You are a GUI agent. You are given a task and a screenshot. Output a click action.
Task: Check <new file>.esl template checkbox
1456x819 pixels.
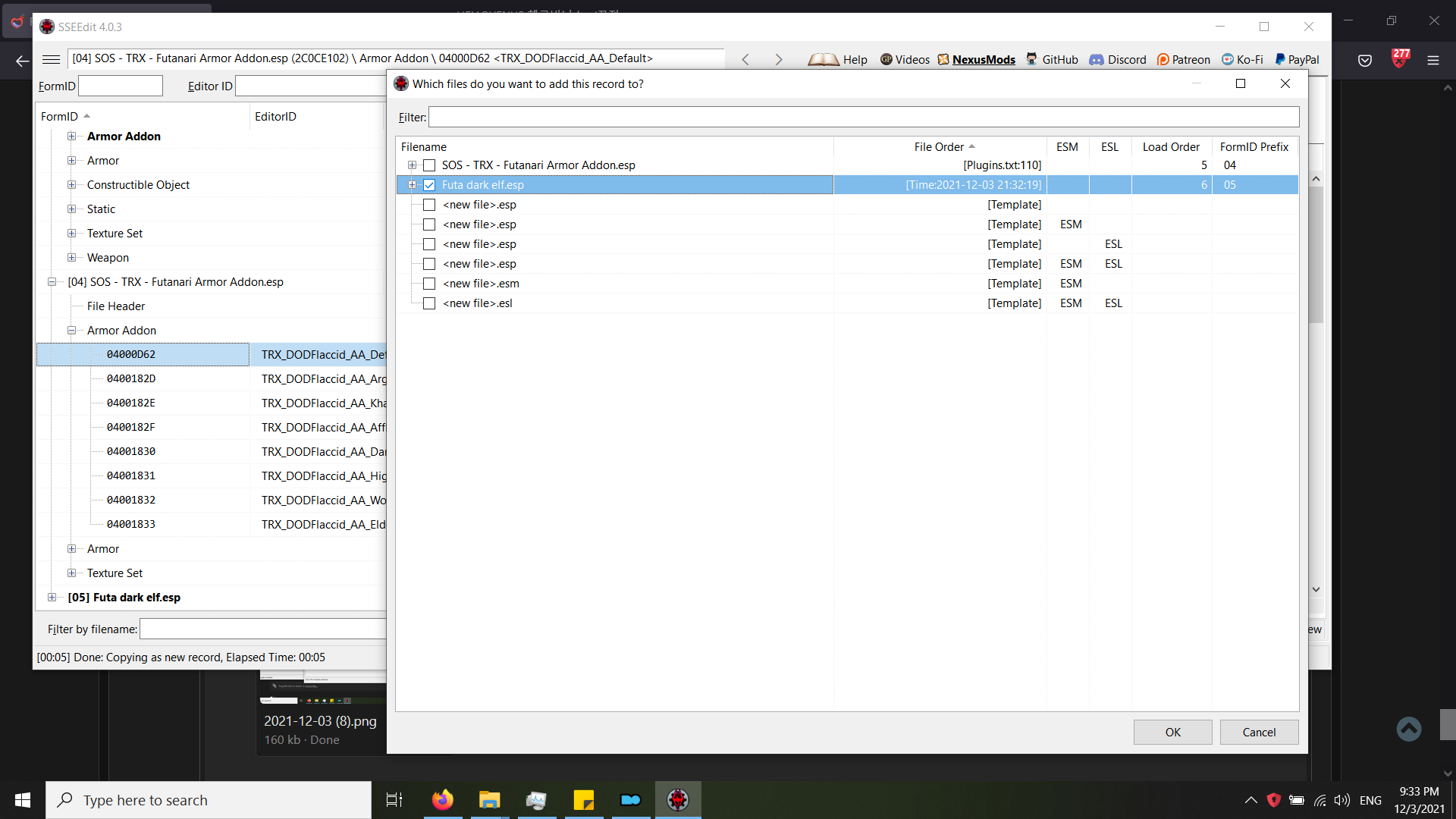429,303
